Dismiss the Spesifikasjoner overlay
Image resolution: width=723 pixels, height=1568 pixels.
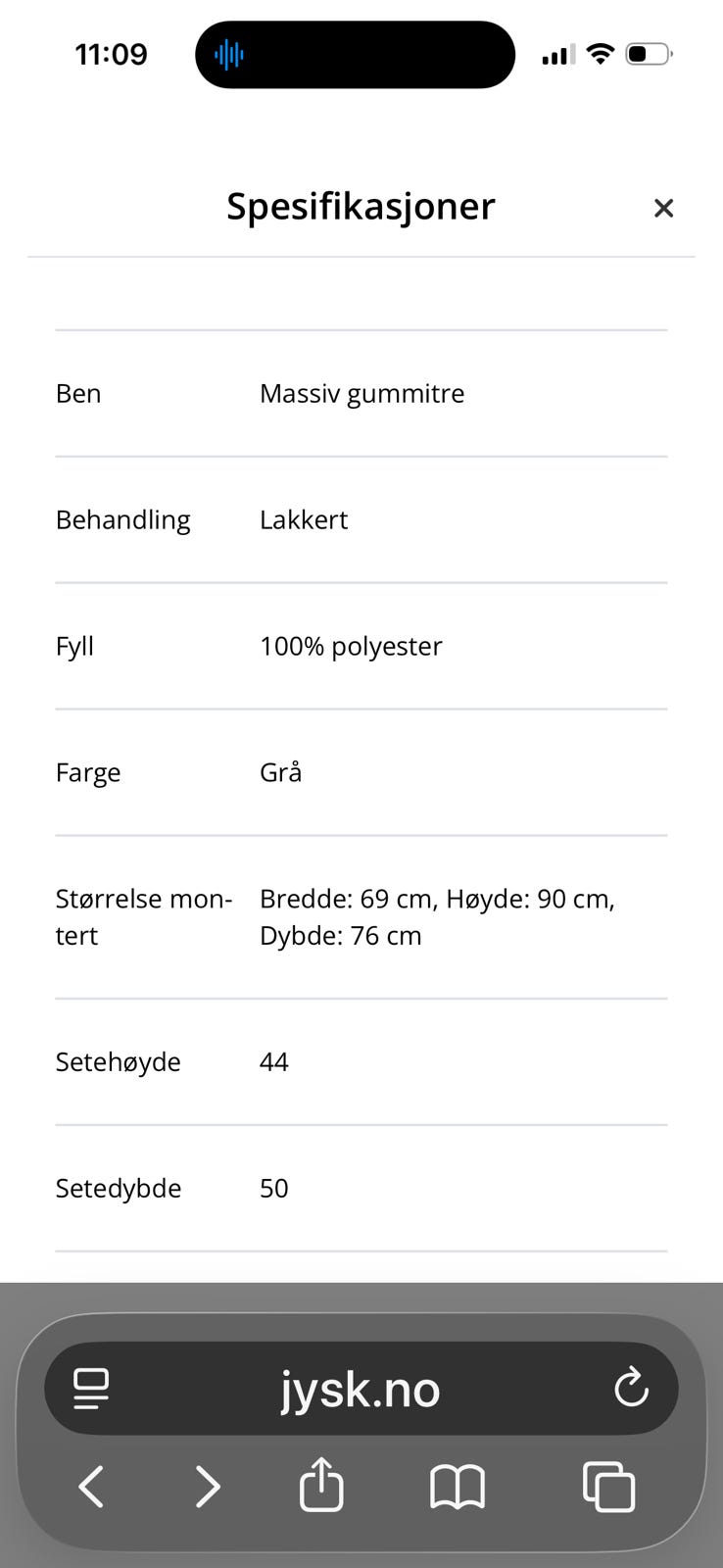(x=664, y=208)
